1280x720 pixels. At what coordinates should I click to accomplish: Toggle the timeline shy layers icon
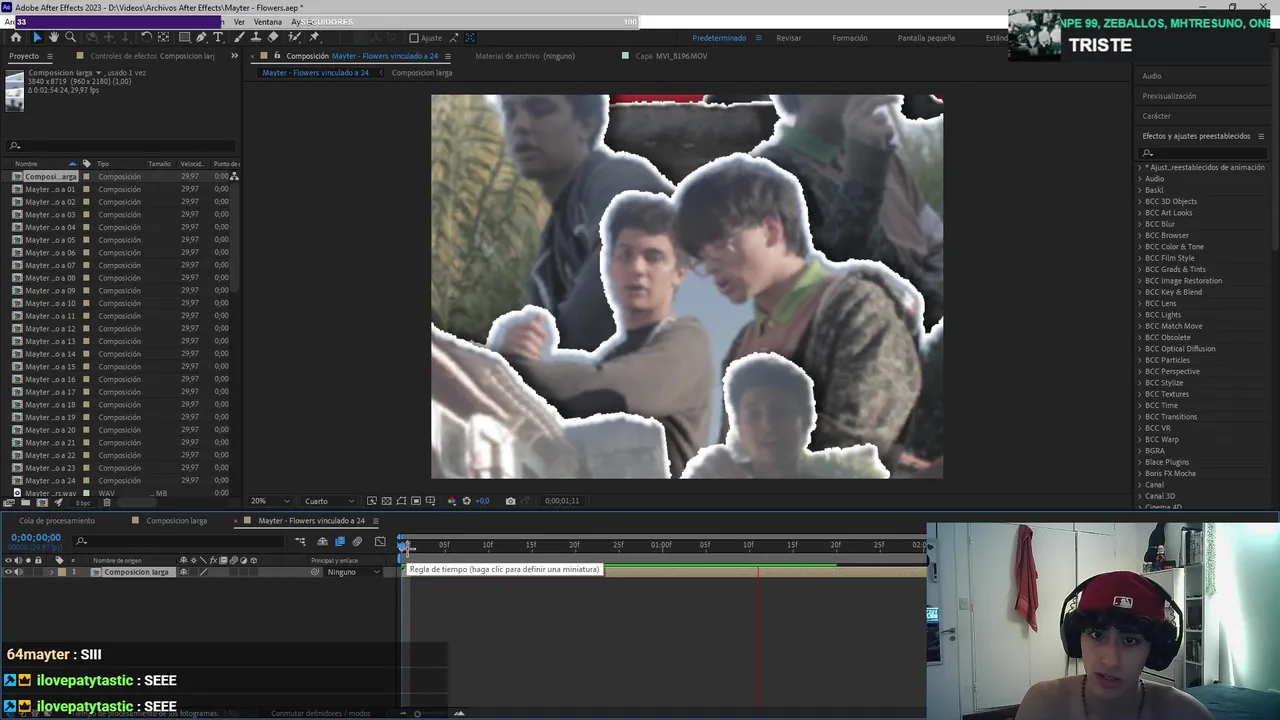click(x=322, y=542)
